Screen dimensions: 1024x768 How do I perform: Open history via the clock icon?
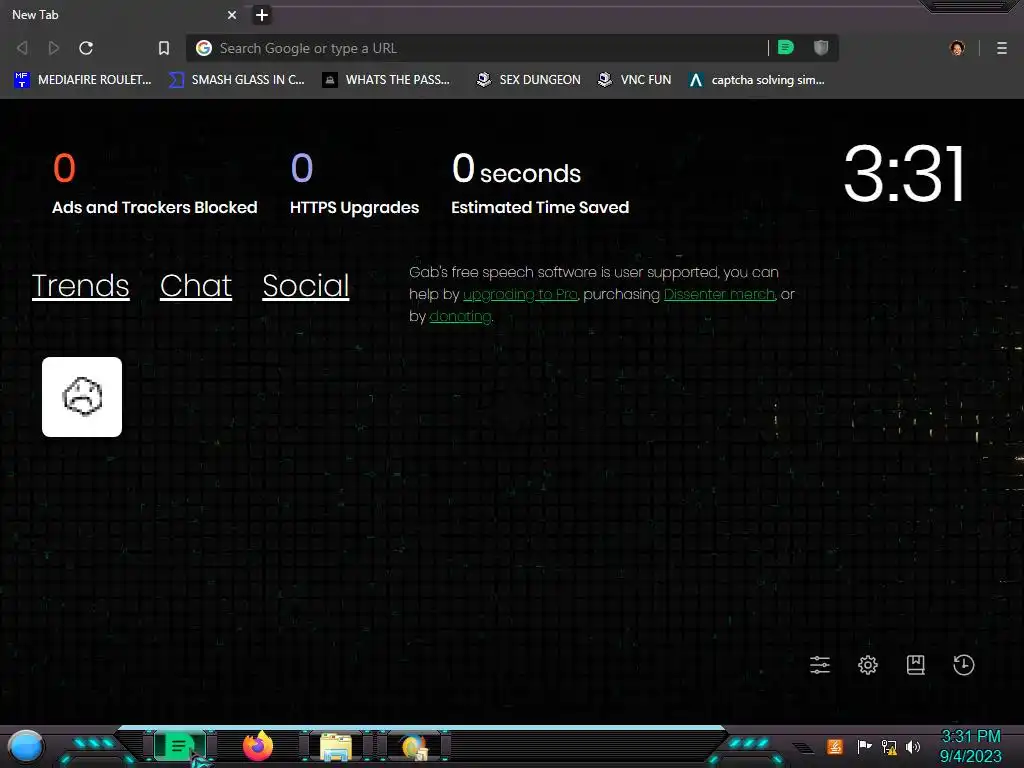(x=963, y=665)
